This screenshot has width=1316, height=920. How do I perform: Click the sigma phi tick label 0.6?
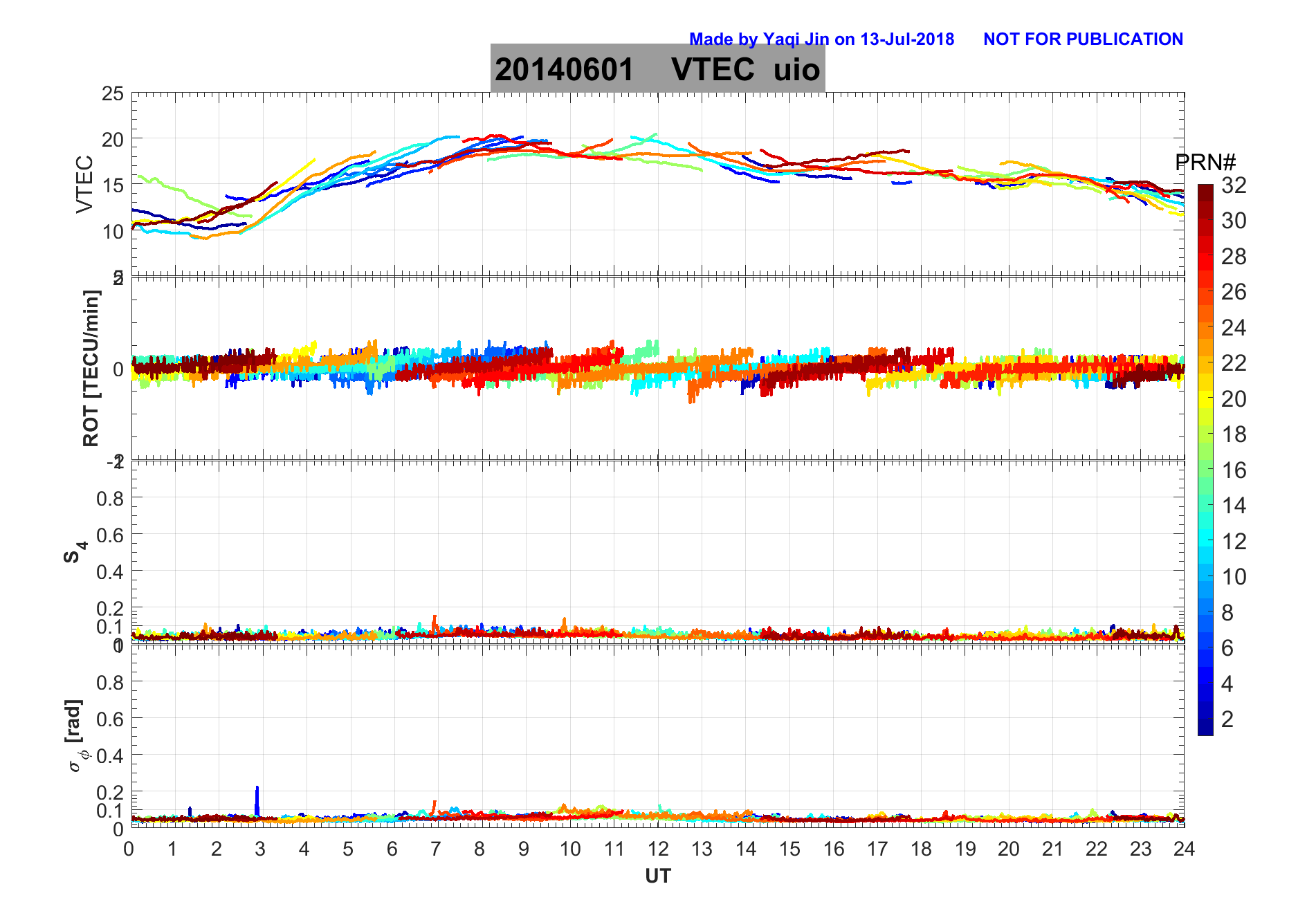110,719
